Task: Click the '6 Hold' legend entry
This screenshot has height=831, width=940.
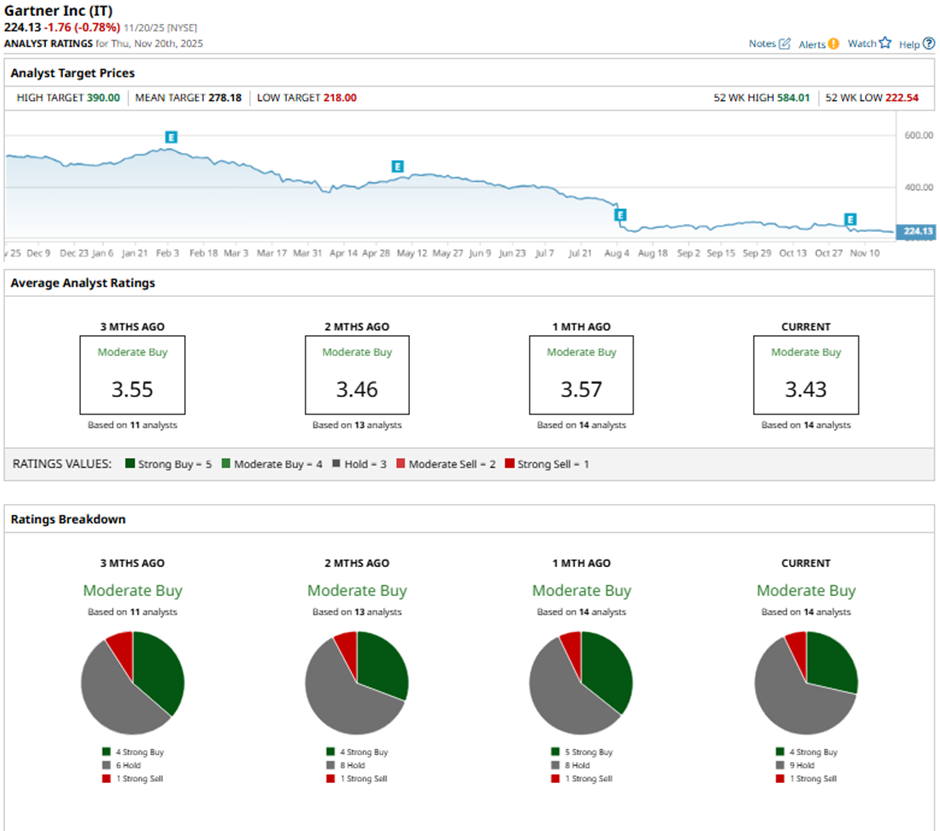Action: pos(122,765)
